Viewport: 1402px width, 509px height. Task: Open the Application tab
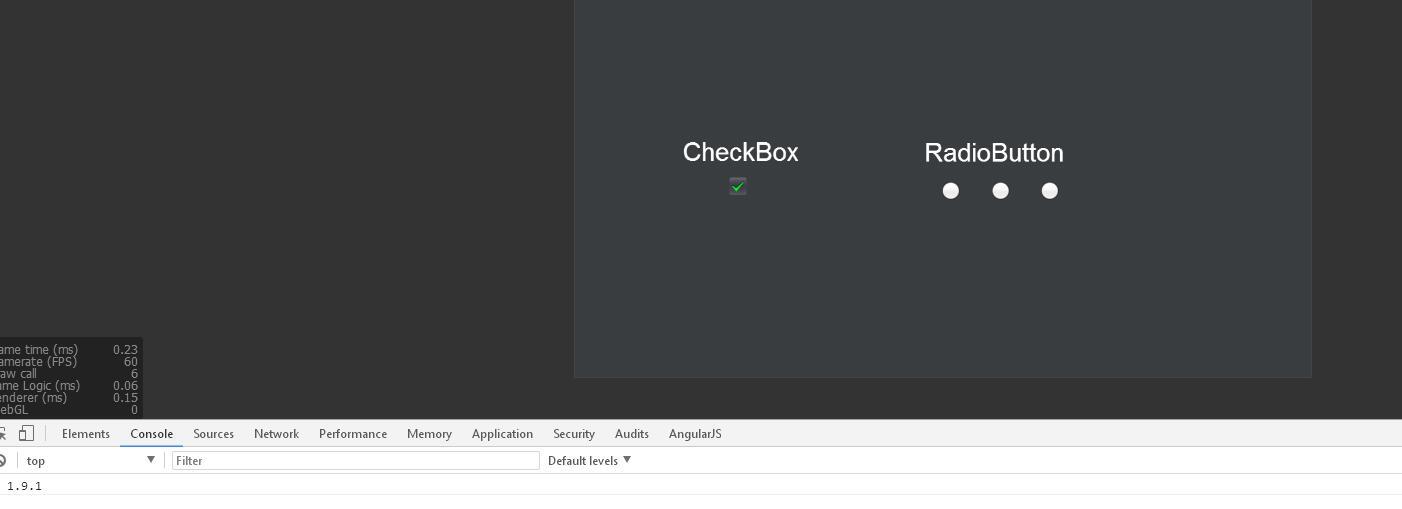[502, 434]
